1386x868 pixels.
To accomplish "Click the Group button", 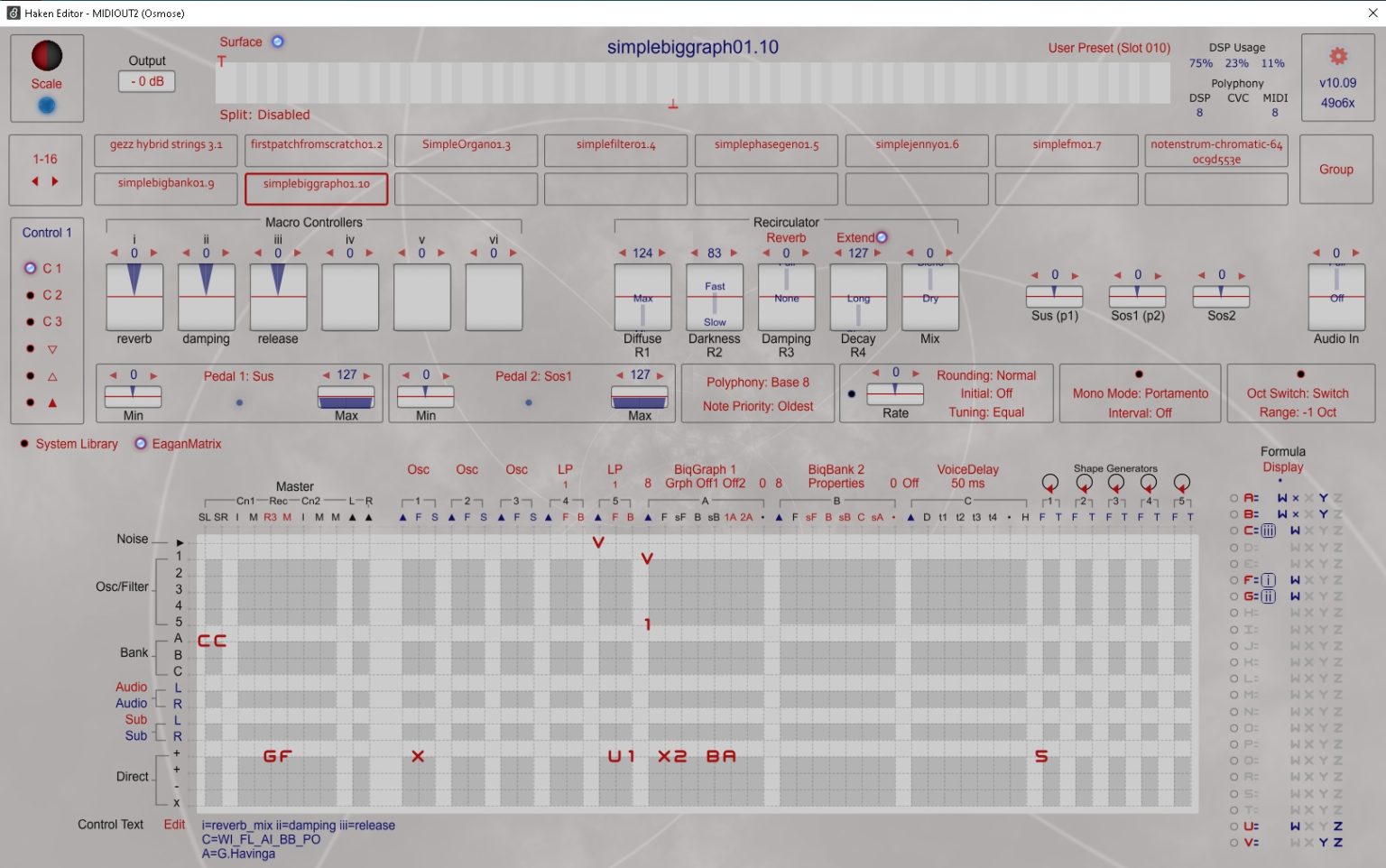I will pos(1336,170).
